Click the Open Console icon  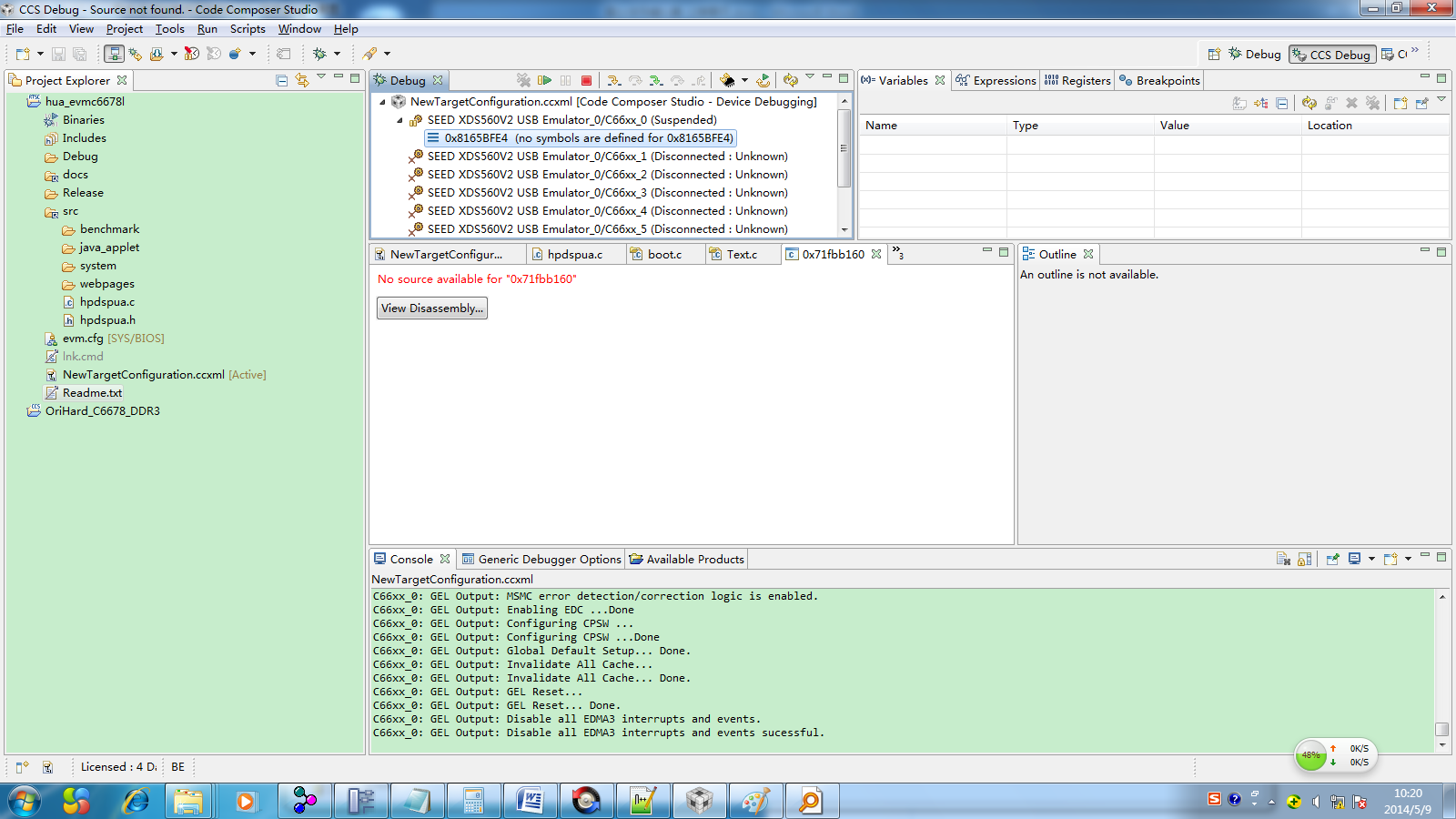[x=1390, y=559]
